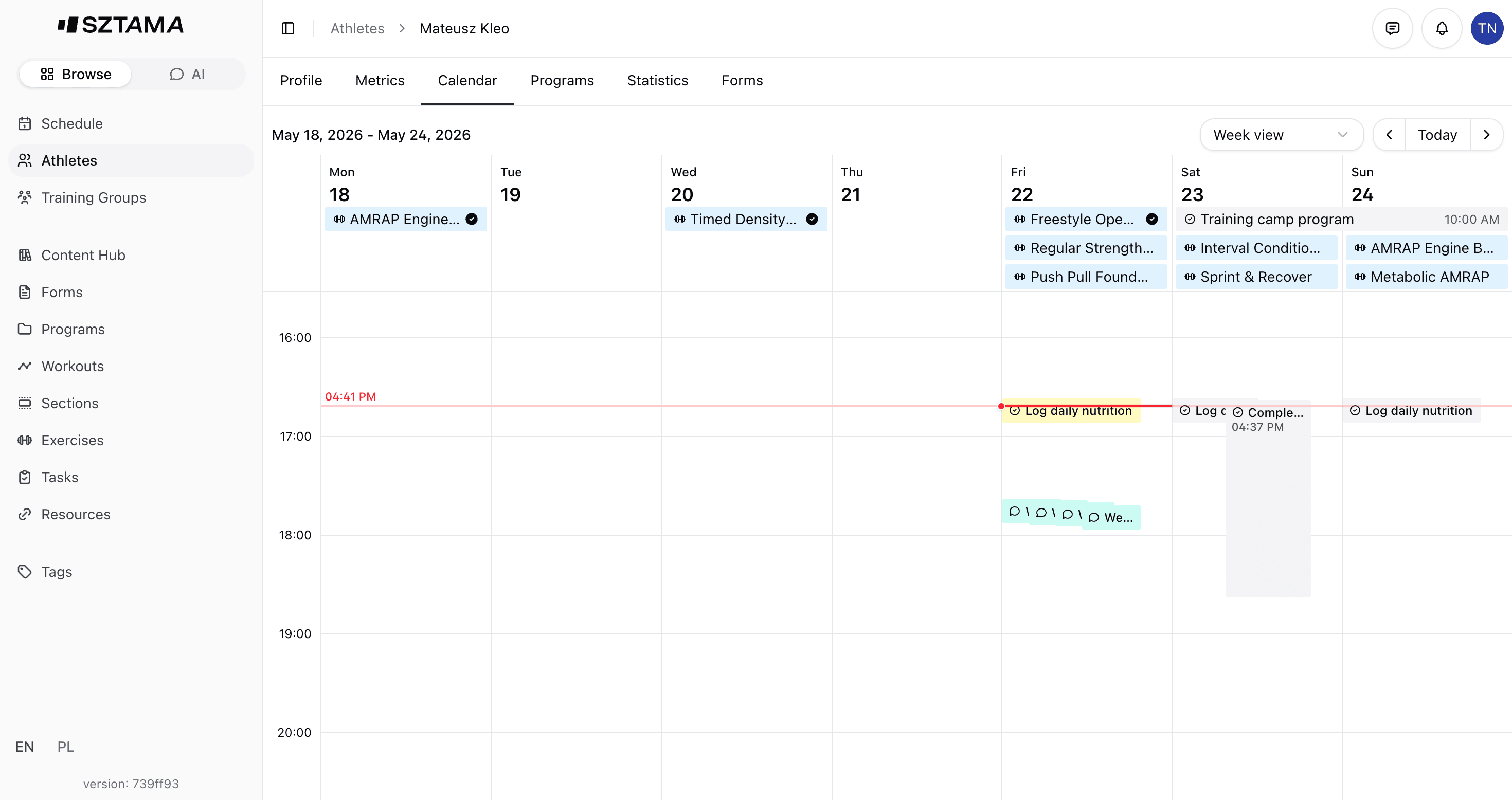The height and width of the screenshot is (800, 1512).
Task: Open Schedule from the sidebar
Action: click(131, 123)
